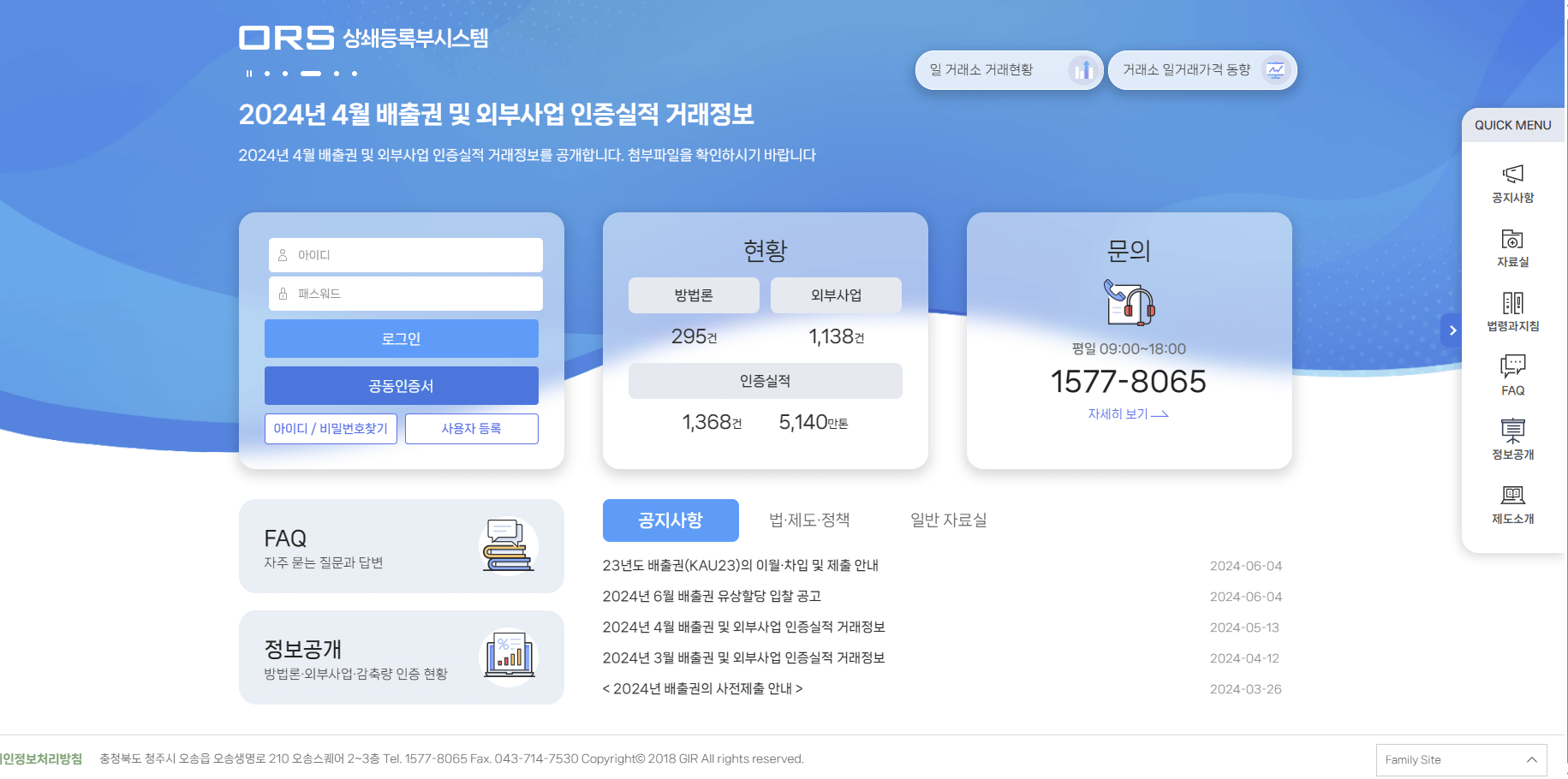This screenshot has width=1568, height=779.
Task: Switch to the 일반 자료실 tab
Action: (949, 520)
